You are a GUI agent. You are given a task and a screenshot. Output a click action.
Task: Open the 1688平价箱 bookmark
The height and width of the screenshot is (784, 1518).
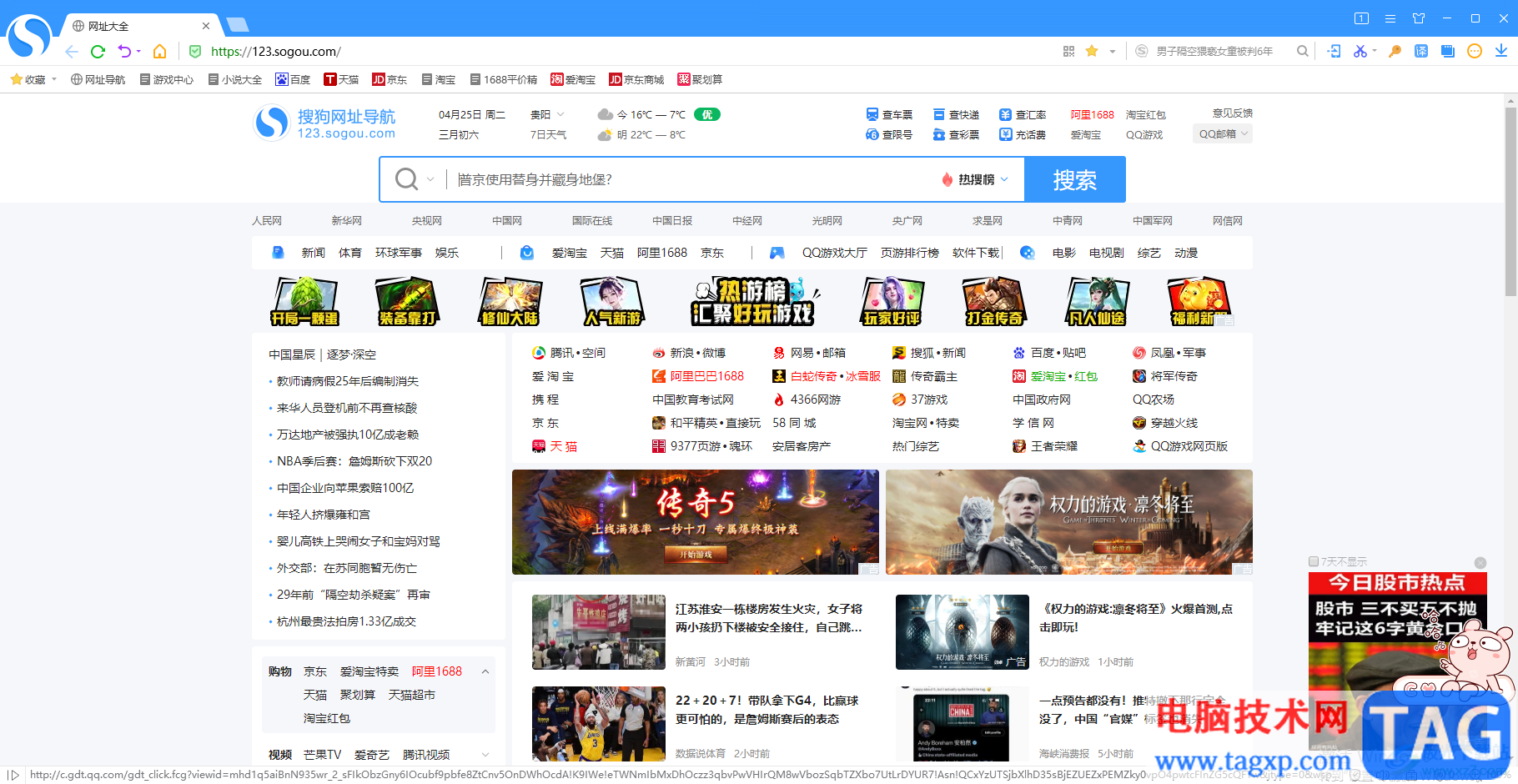504,79
